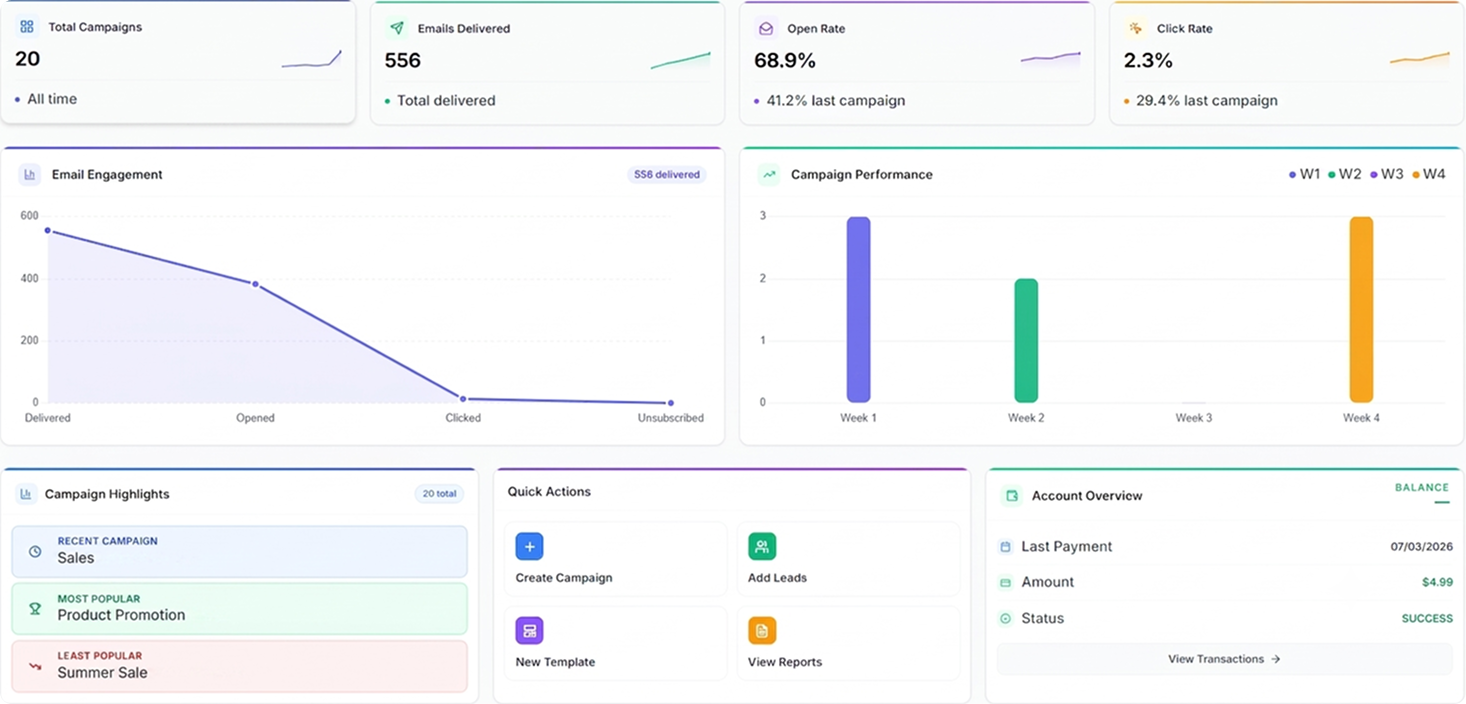
Task: Click the Unsubscribed data point on engagement chart
Action: [x=670, y=403]
